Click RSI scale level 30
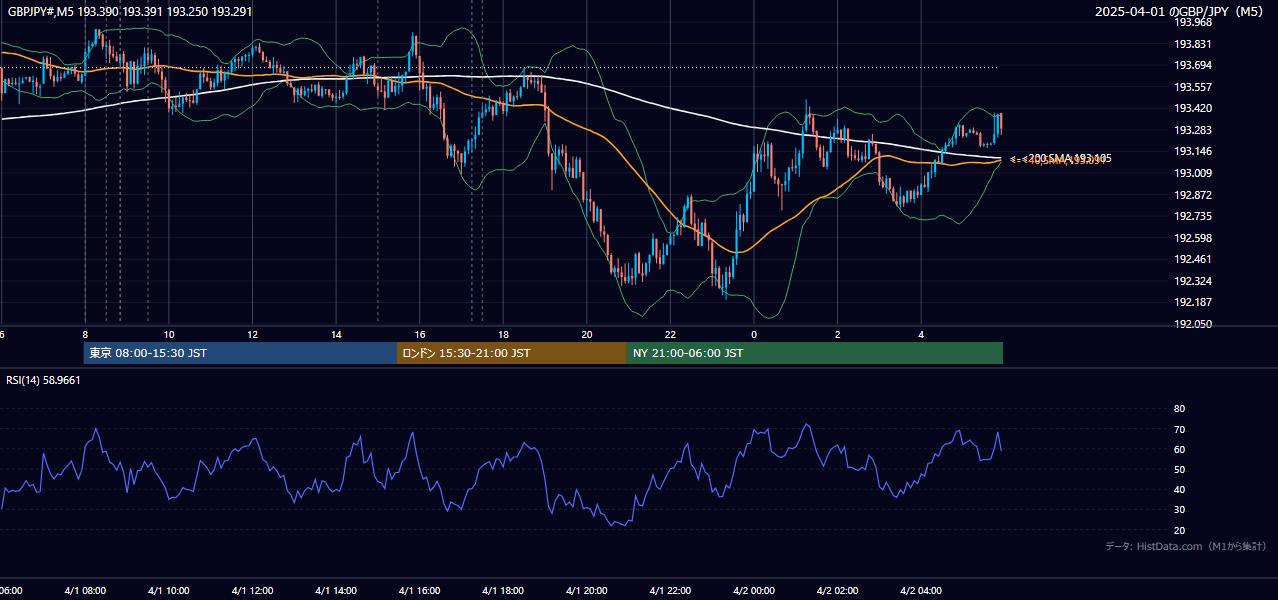Viewport: 1278px width, 600px height. click(1179, 510)
